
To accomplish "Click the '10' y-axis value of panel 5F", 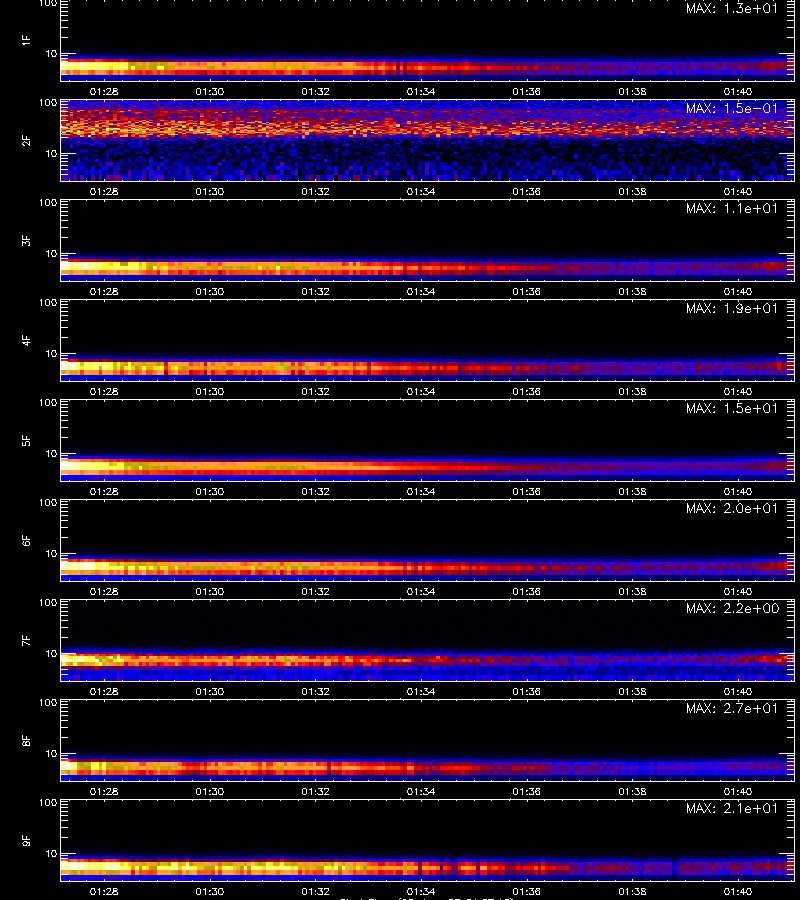I will click(51, 453).
